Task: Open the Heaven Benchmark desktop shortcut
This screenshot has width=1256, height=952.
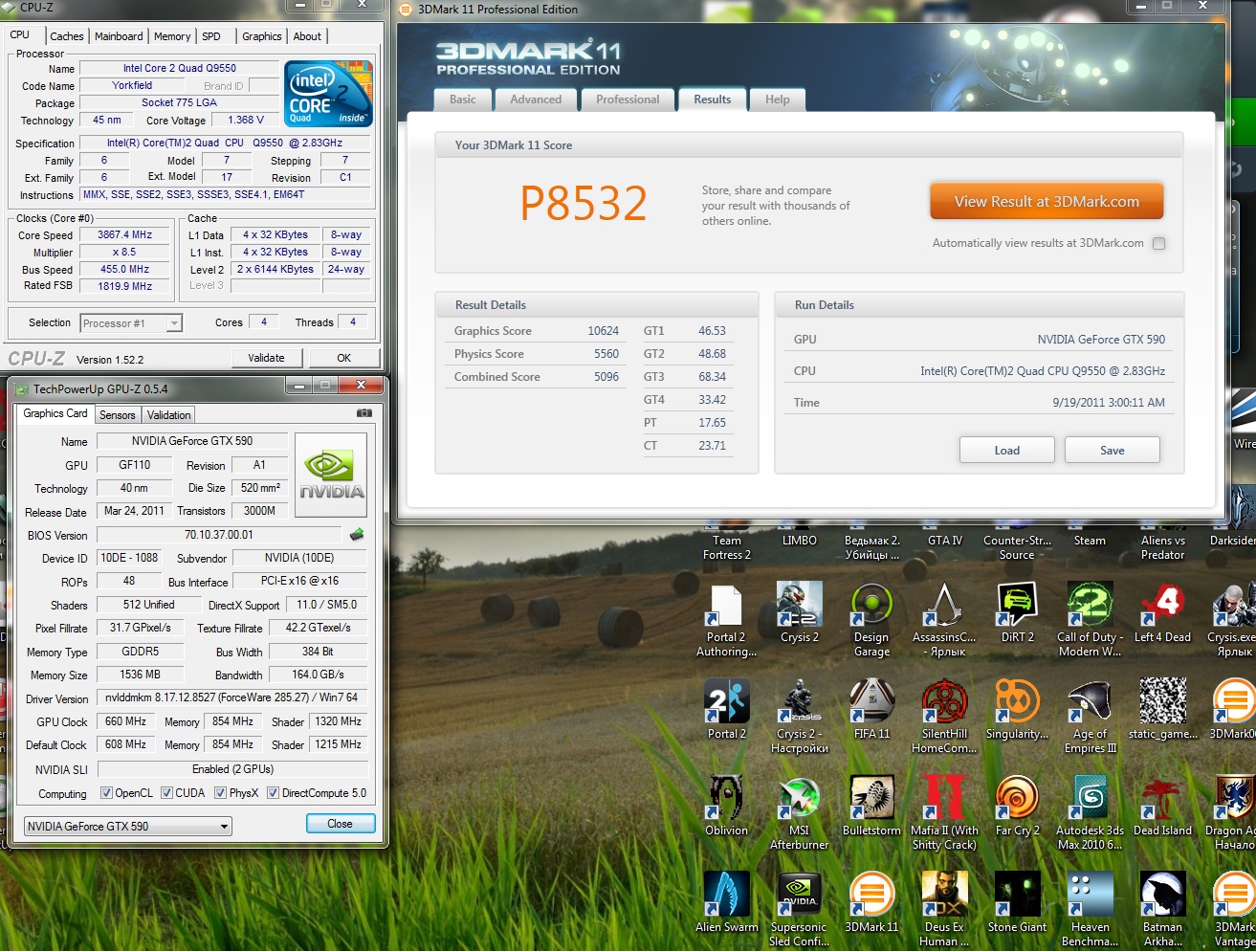Action: (1090, 895)
